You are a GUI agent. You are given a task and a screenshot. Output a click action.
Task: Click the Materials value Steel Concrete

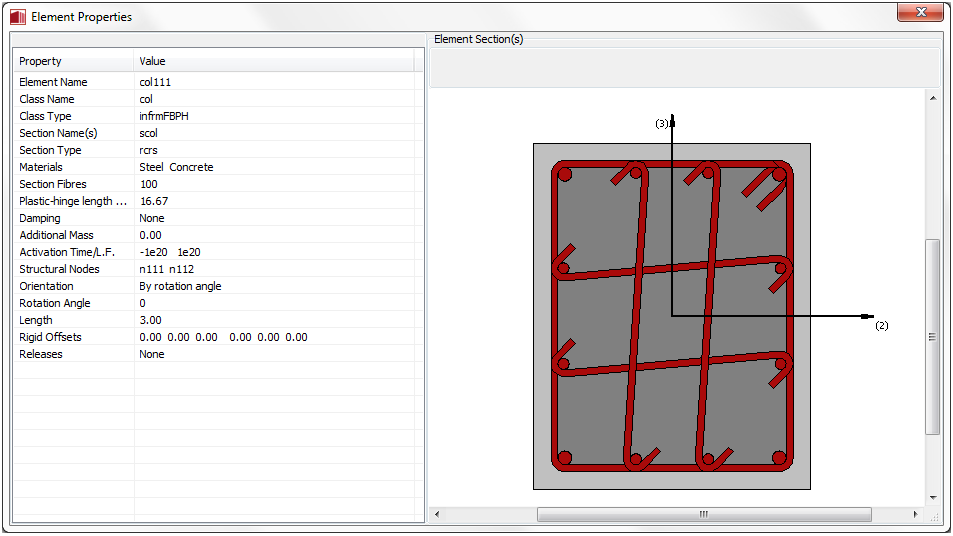pyautogui.click(x=176, y=167)
